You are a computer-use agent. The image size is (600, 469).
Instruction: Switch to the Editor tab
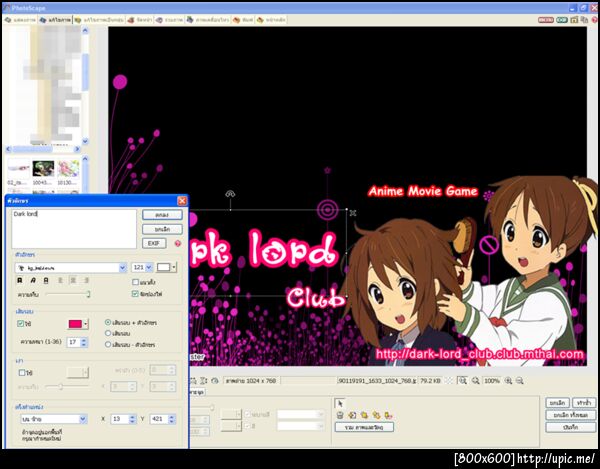click(x=55, y=20)
